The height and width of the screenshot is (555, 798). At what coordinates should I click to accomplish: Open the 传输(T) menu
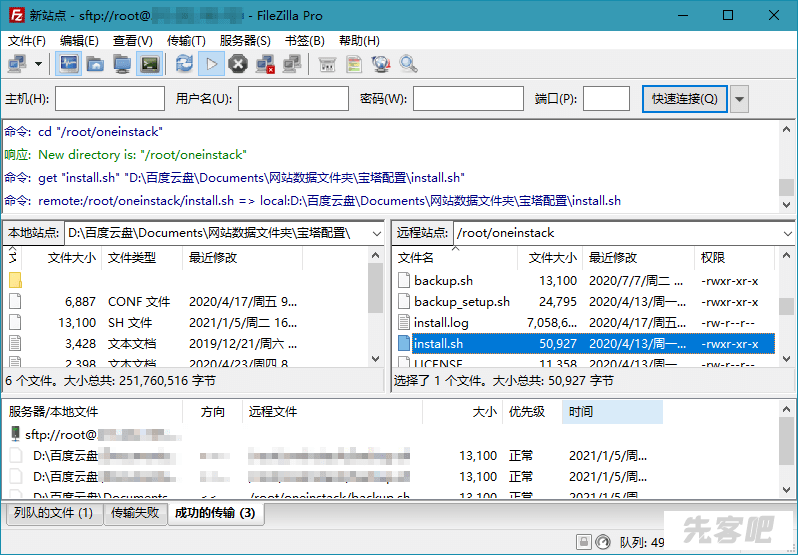(x=186, y=41)
